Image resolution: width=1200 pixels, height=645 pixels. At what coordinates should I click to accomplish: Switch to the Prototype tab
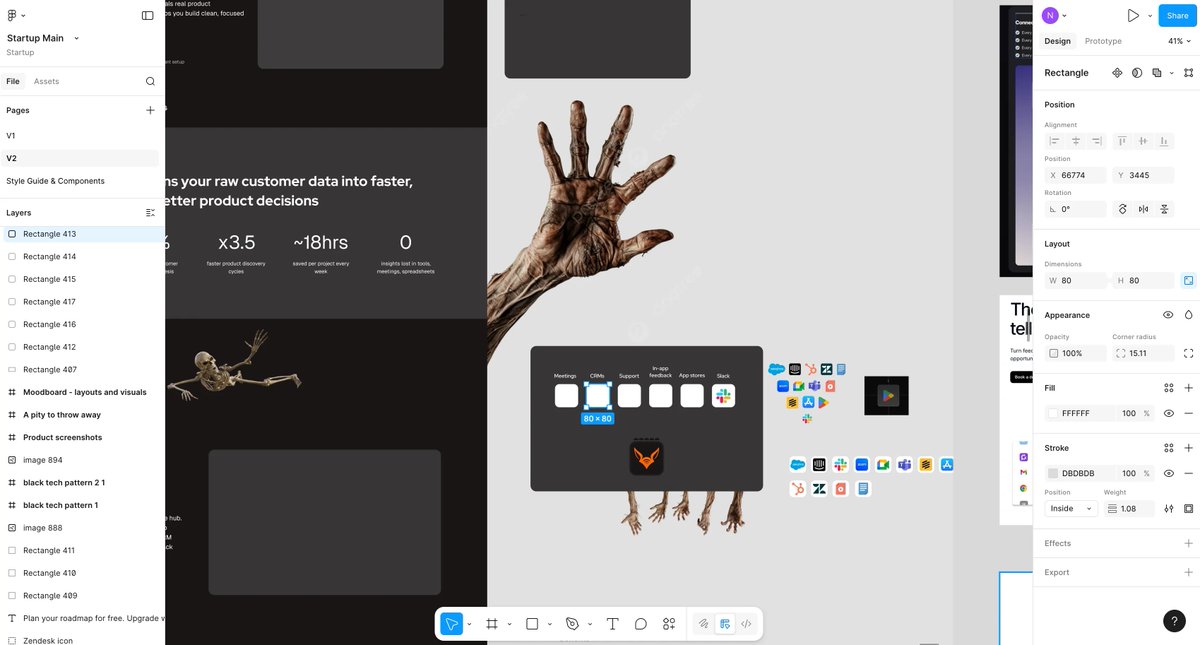(1103, 41)
